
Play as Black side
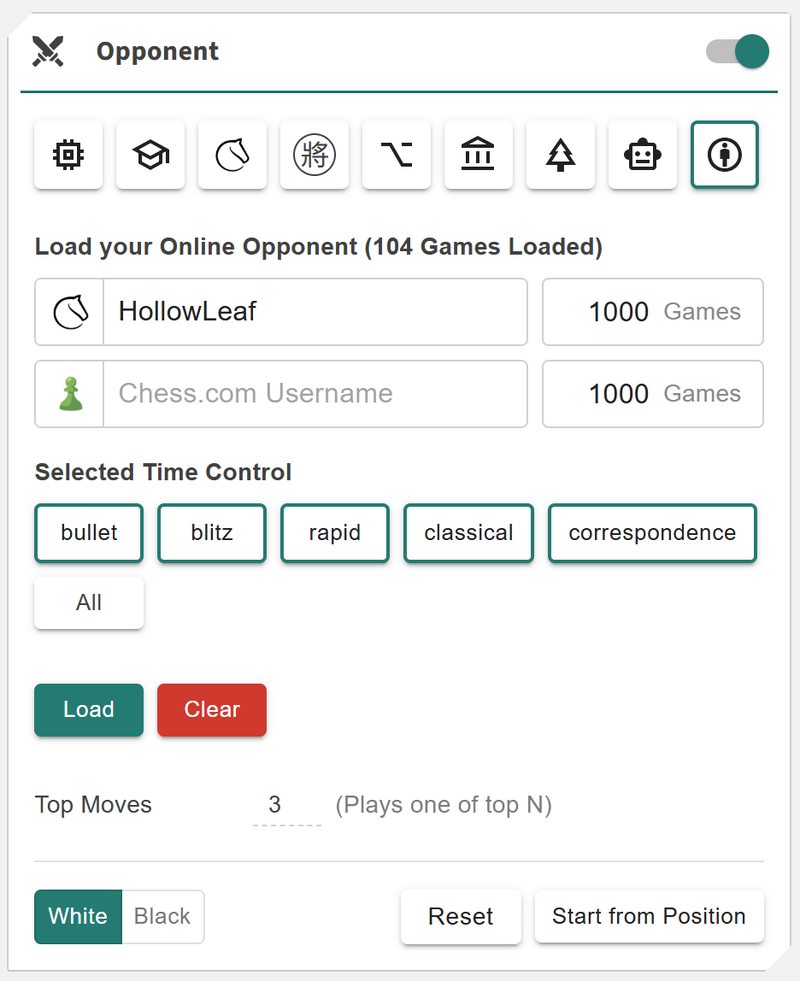pos(162,917)
